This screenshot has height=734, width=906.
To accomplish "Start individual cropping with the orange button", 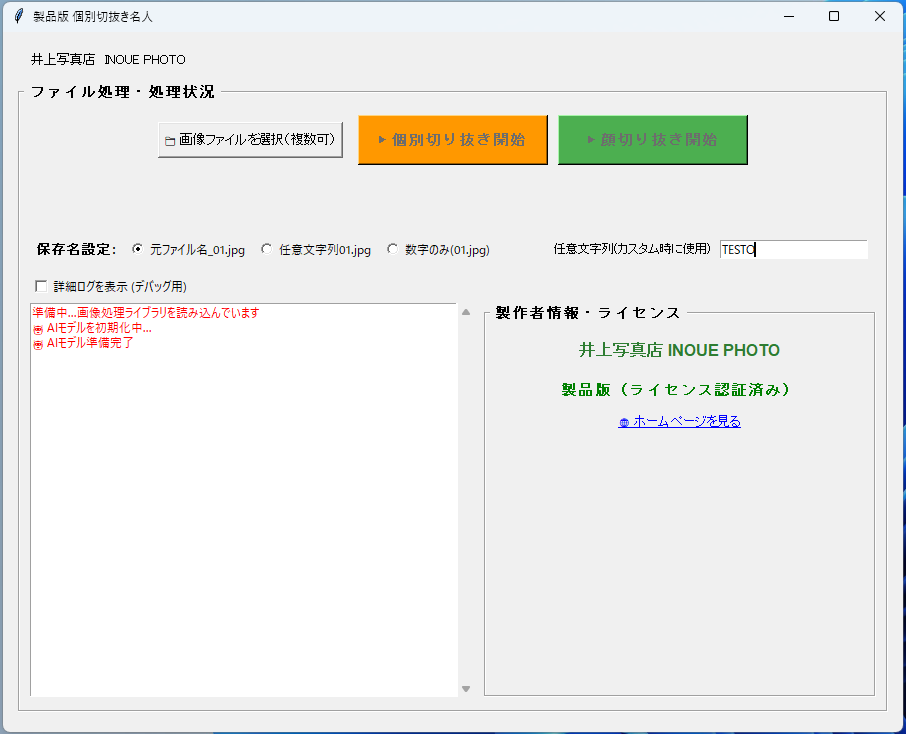I will [x=453, y=140].
